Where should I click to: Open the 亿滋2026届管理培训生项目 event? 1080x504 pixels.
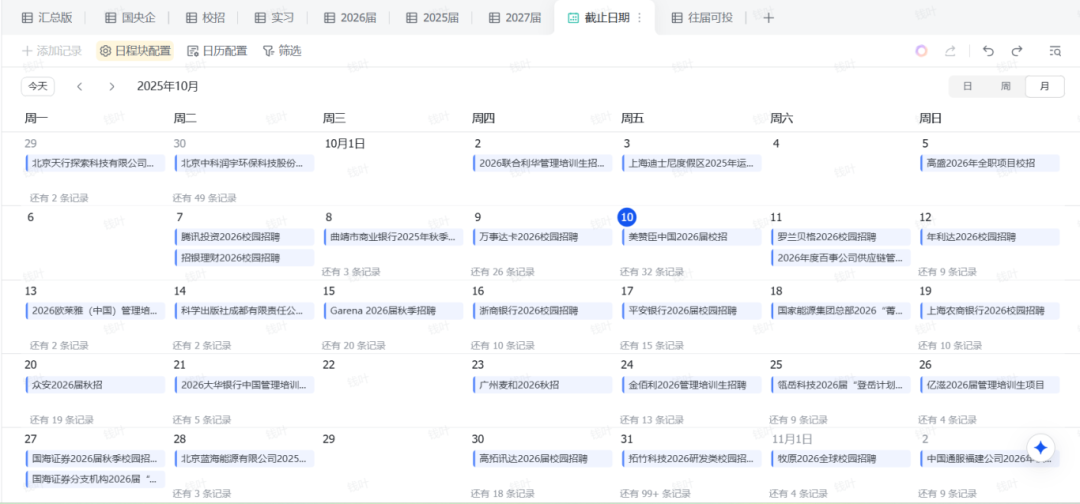pos(990,385)
